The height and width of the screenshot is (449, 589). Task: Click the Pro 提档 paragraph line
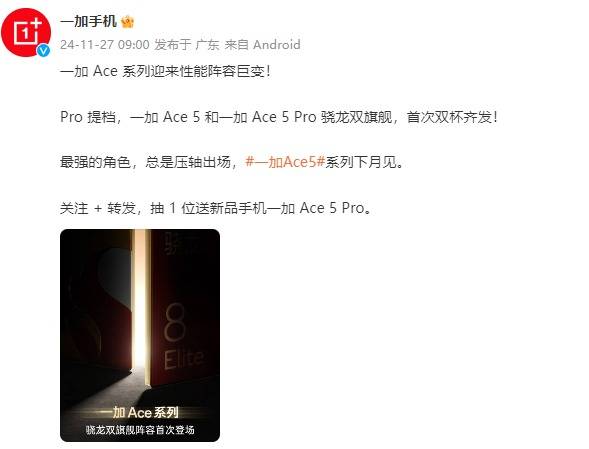[x=279, y=117]
